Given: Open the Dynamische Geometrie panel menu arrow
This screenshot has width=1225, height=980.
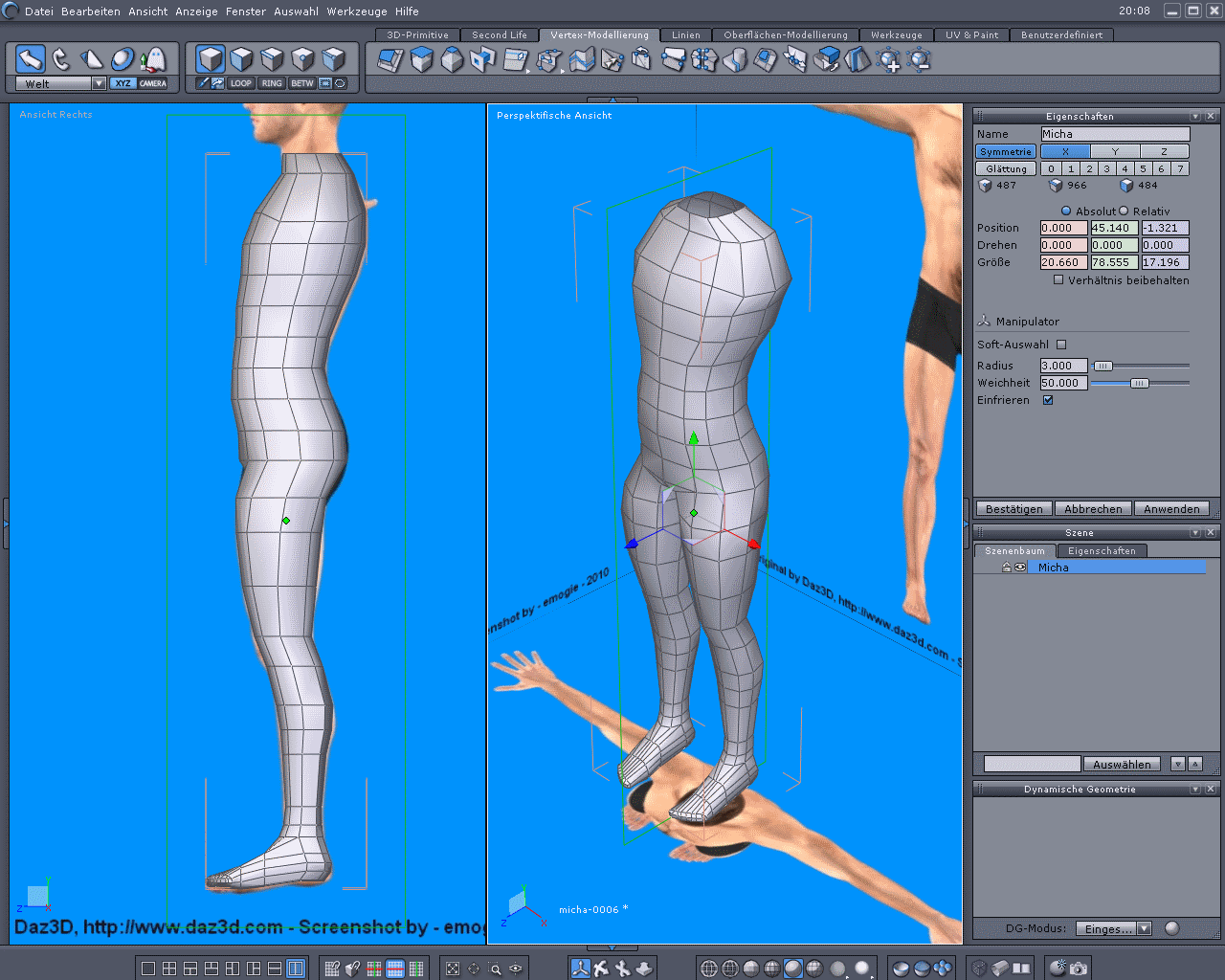Looking at the screenshot, I should coord(1195,789).
